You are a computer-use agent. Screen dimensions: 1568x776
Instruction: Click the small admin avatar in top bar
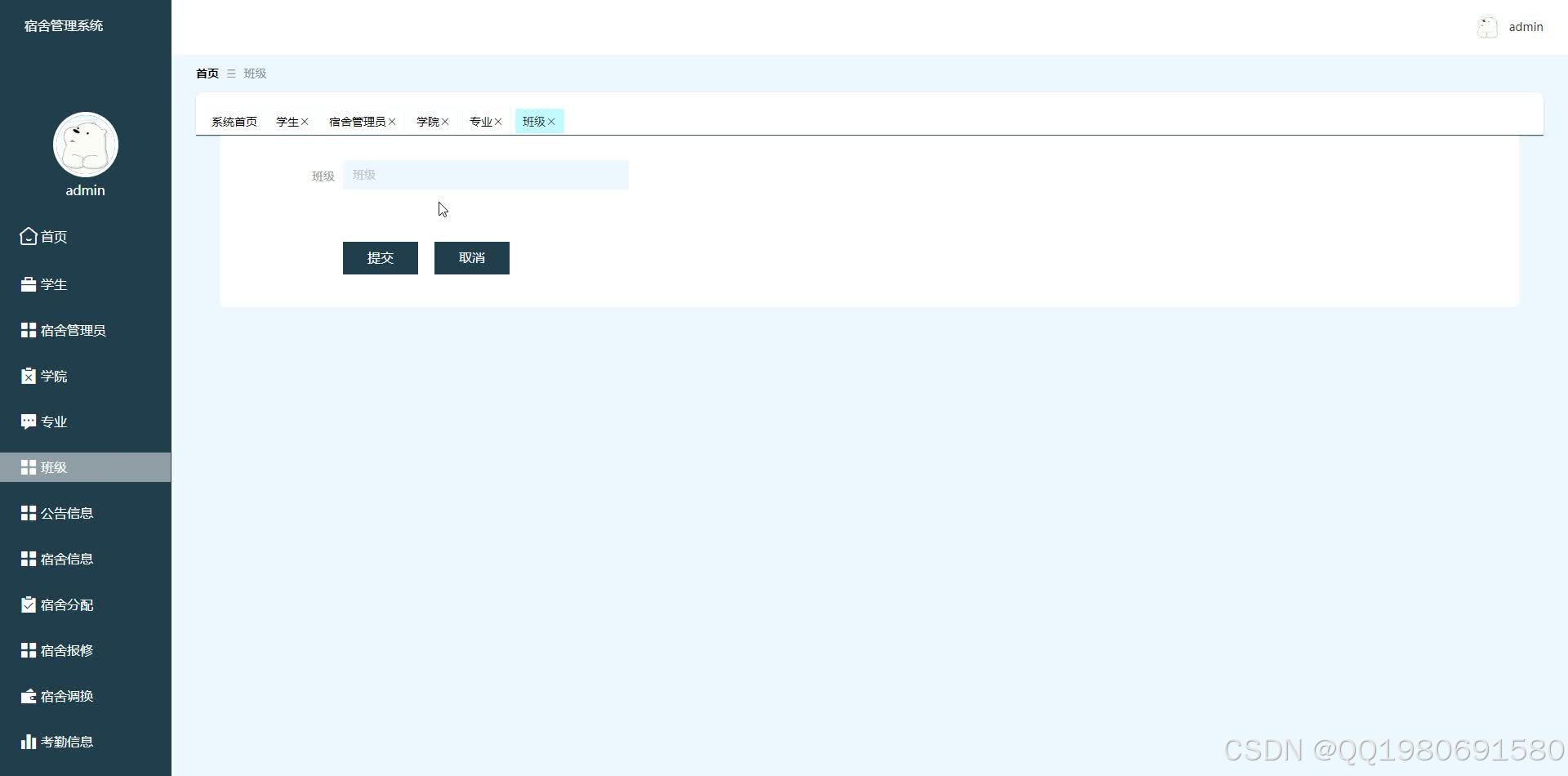click(x=1487, y=27)
